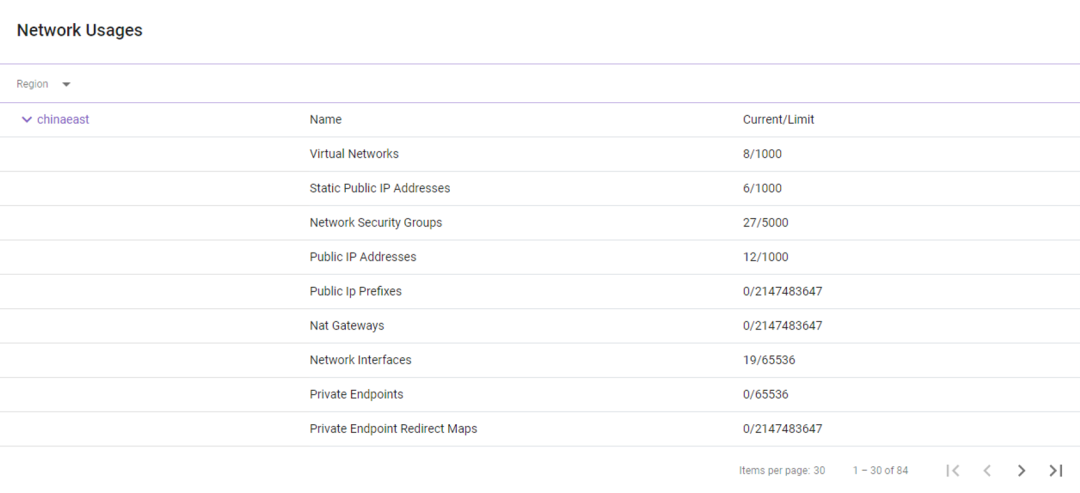Click the chinaeast region link
Screen dimensions: 1080x493
pyautogui.click(x=63, y=120)
